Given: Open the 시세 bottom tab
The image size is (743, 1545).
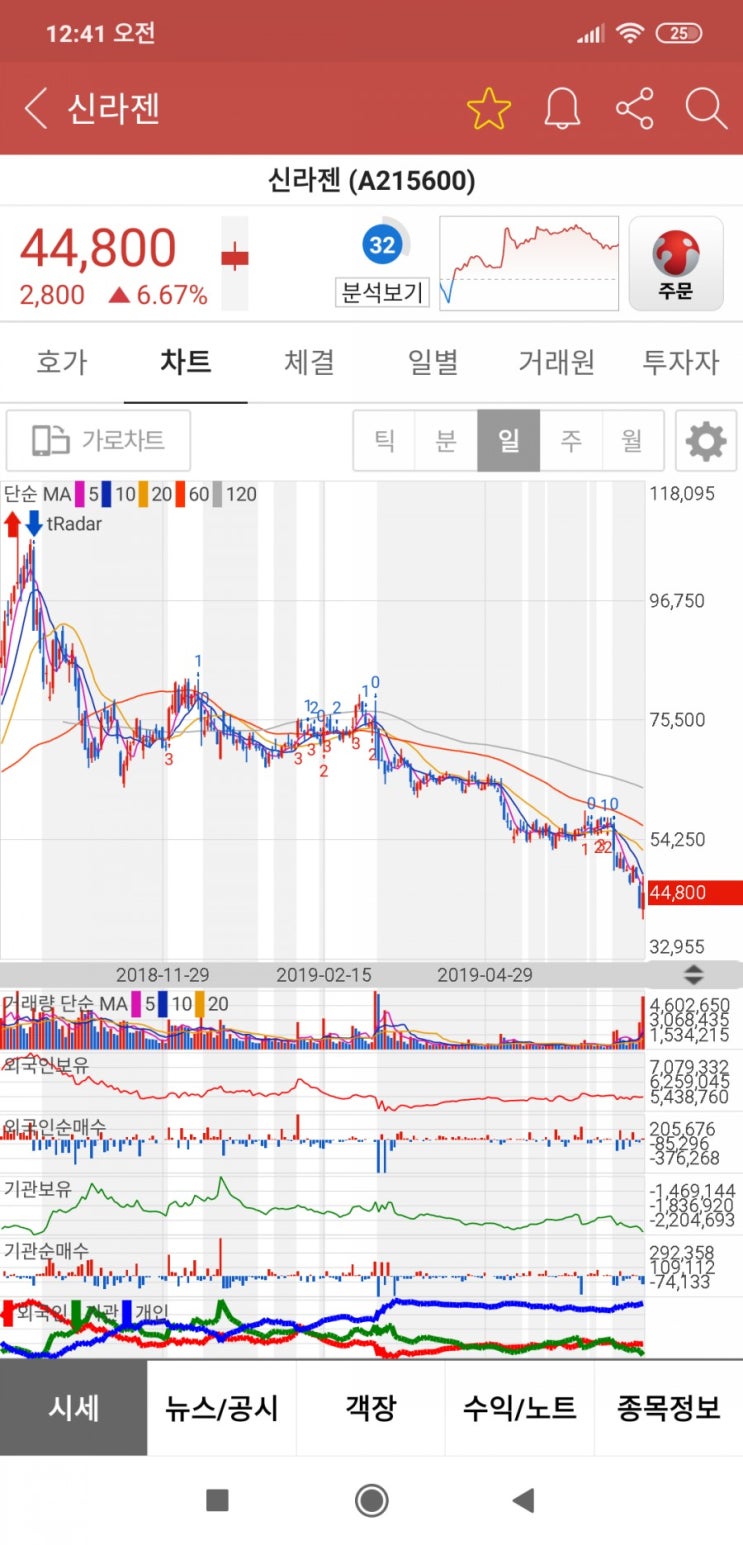Looking at the screenshot, I should pos(74,1408).
